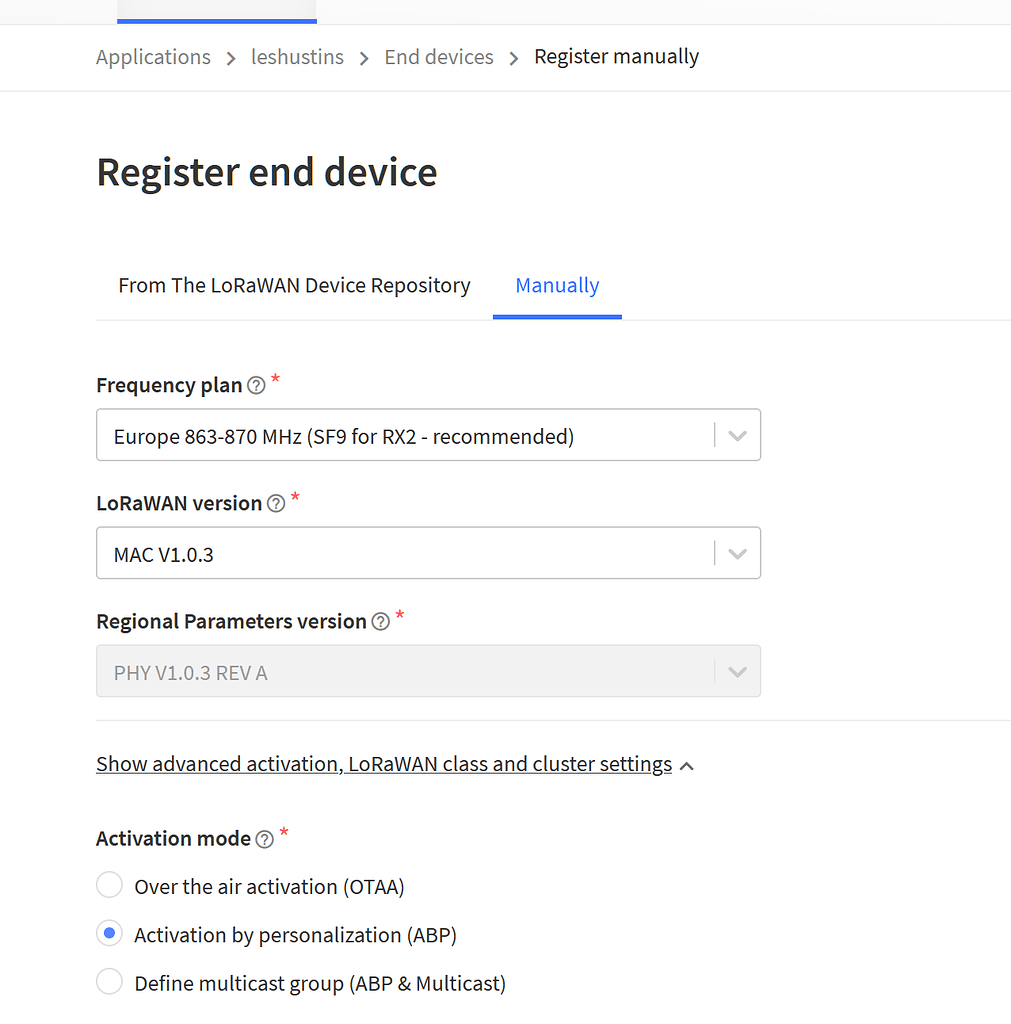The image size is (1011, 1024).
Task: Click the LoRaWAN version dropdown arrow icon
Action: click(738, 552)
